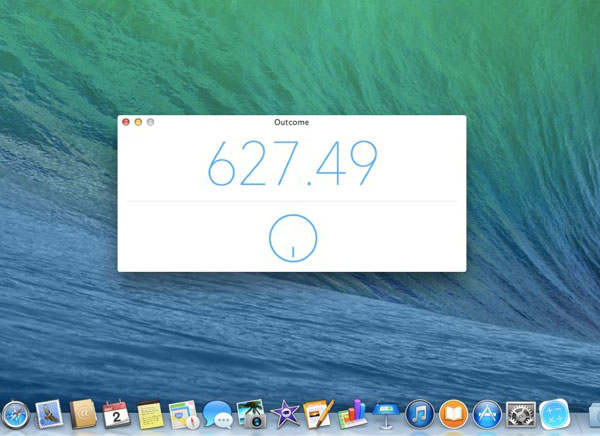Click the Outcome window title
Screen dimensions: 600x436
point(292,122)
